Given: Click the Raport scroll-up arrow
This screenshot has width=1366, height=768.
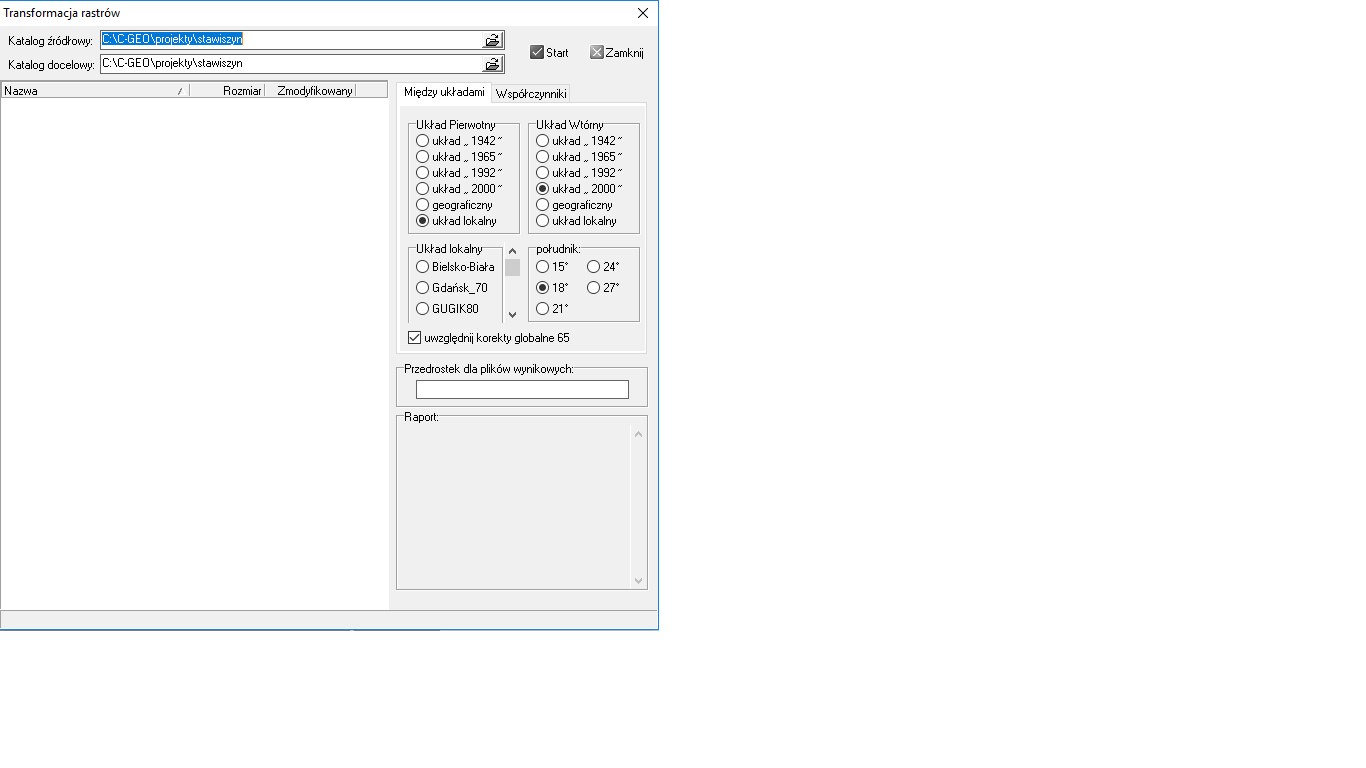Looking at the screenshot, I should click(x=639, y=434).
